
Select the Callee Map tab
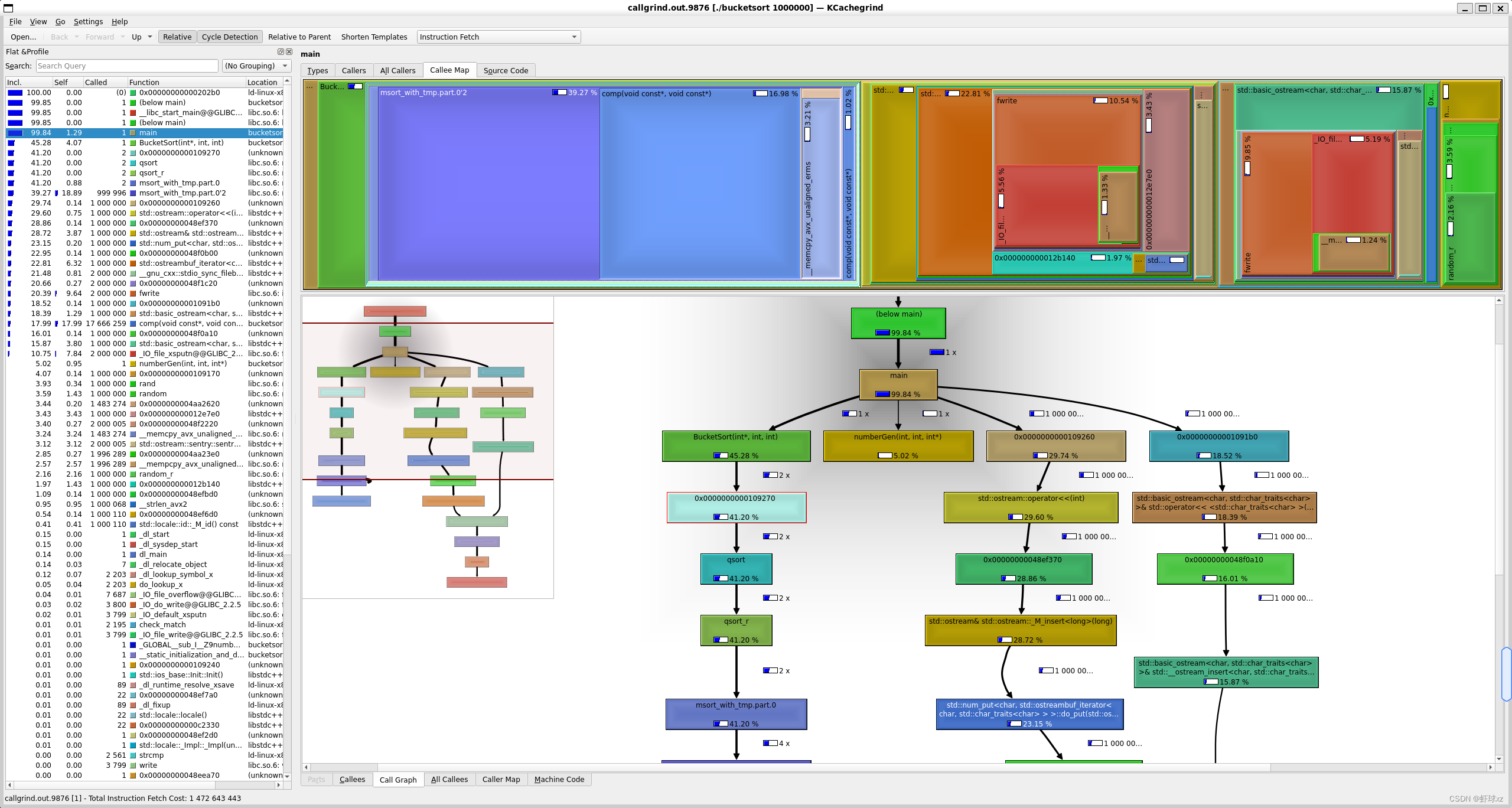pyautogui.click(x=449, y=70)
